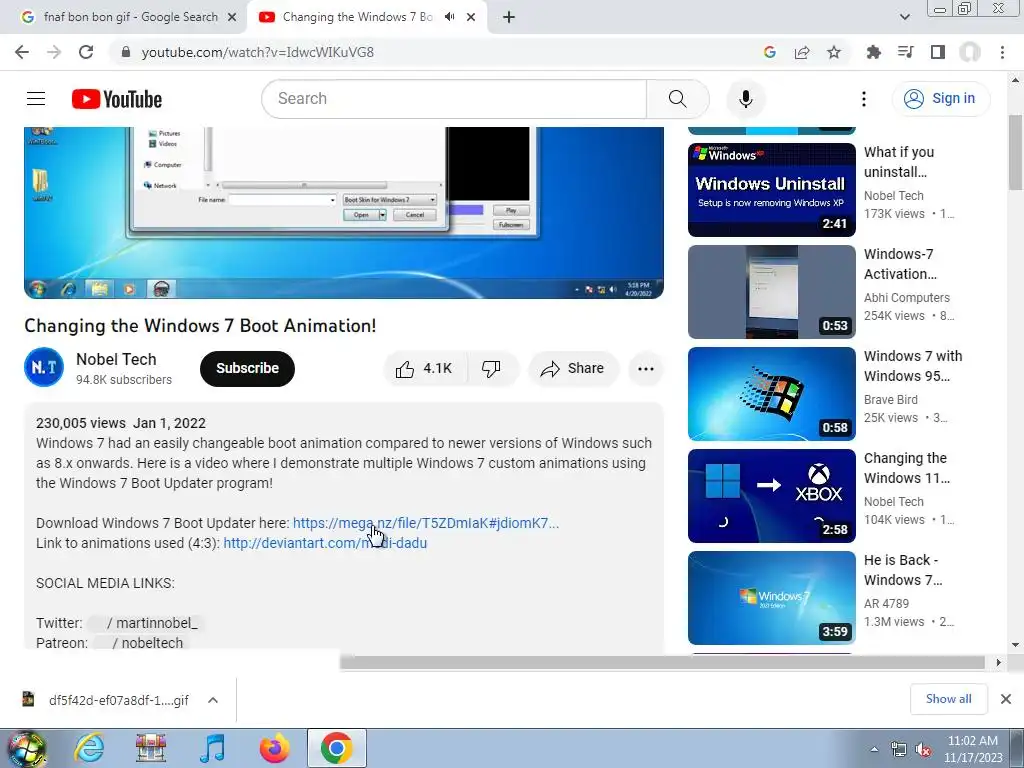Launch Internet Explorer from taskbar
The image size is (1024, 768).
[89, 749]
